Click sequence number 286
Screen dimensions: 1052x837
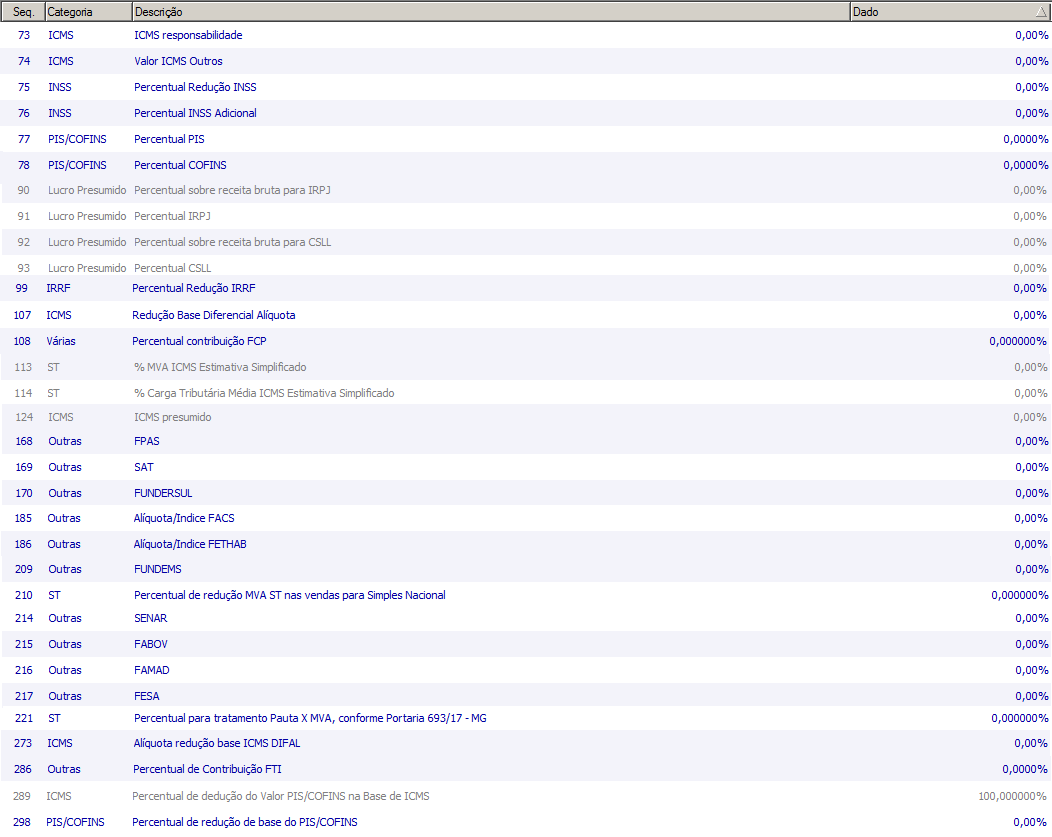tap(23, 769)
